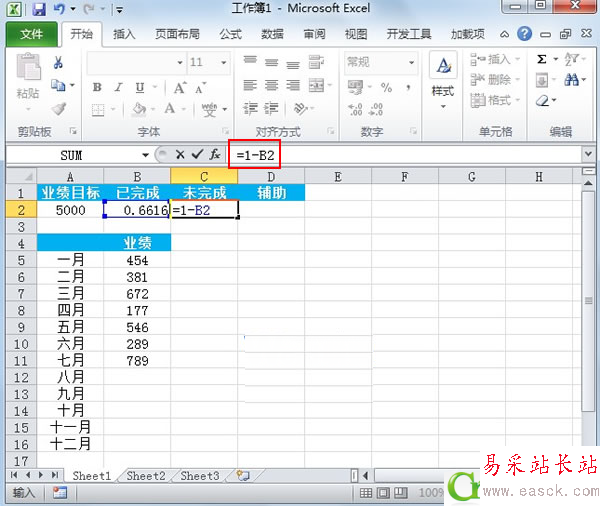Screen dimensions: 600x506
Task: Click the Undo arrow icon
Action: (x=59, y=9)
